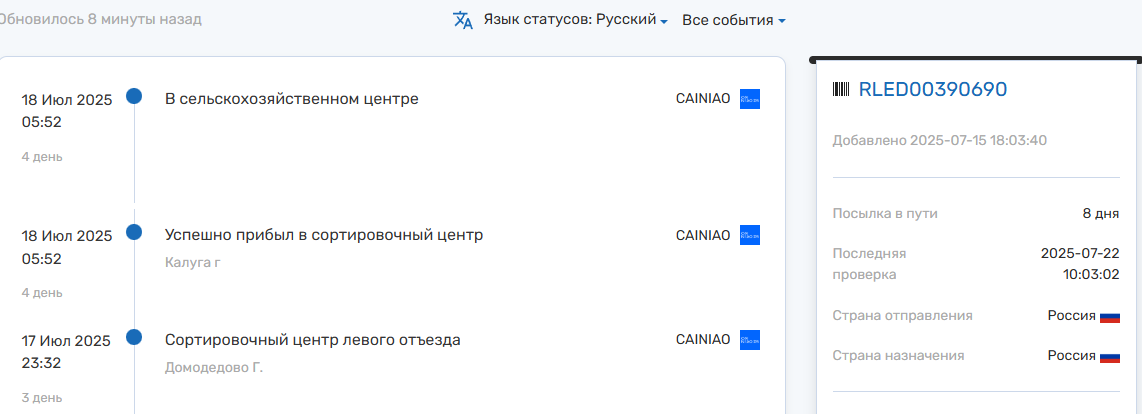The height and width of the screenshot is (414, 1142).
Task: Click the CAINIAO logo on the "В сельскохозяйственном центре" row
Action: coord(750,99)
